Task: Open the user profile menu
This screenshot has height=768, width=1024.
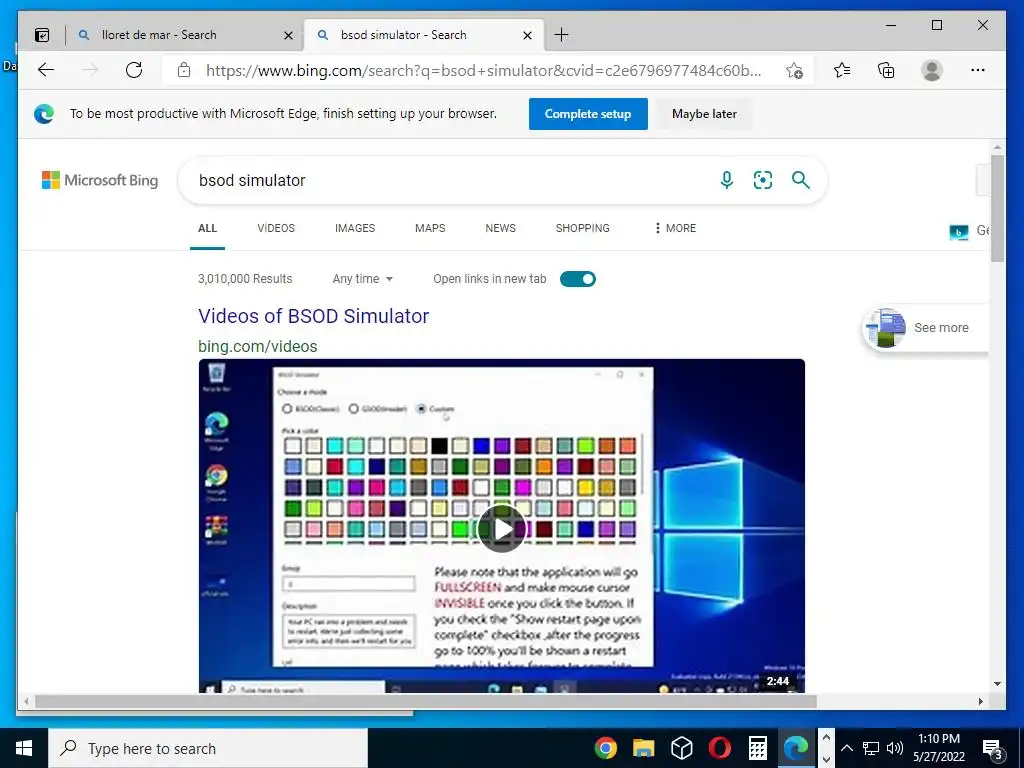Action: click(x=932, y=70)
